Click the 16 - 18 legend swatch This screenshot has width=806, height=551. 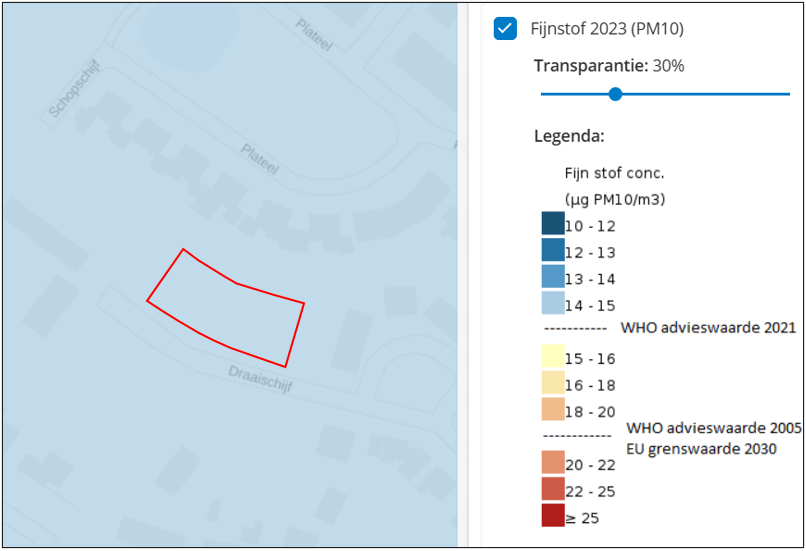[553, 382]
